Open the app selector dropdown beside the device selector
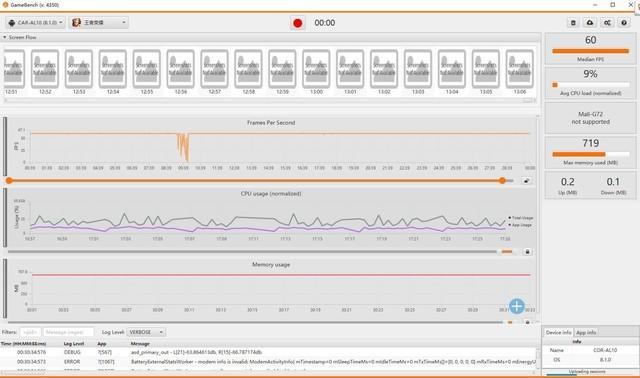The height and width of the screenshot is (378, 640). (99, 22)
